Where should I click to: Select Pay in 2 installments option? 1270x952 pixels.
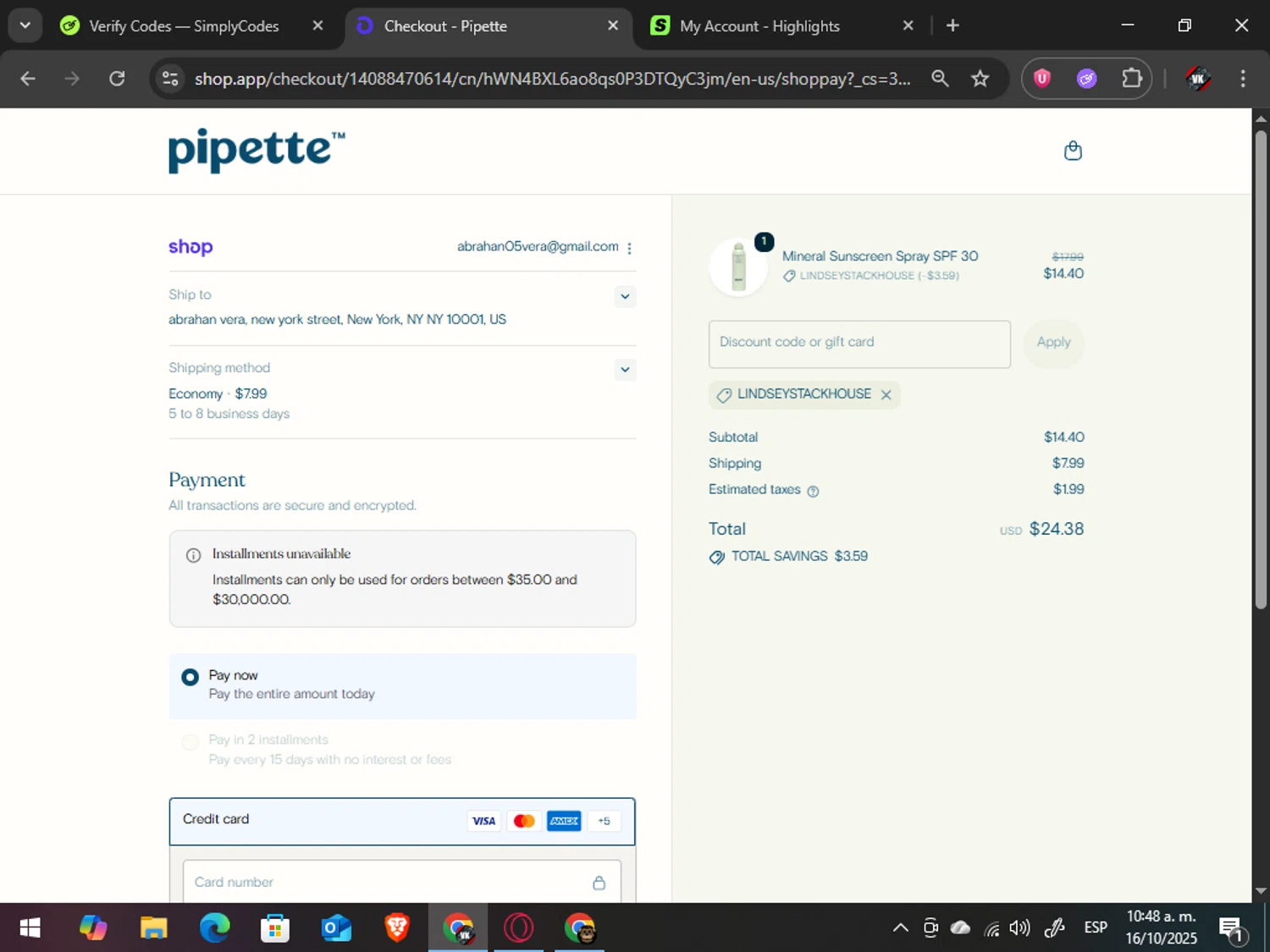[190, 742]
